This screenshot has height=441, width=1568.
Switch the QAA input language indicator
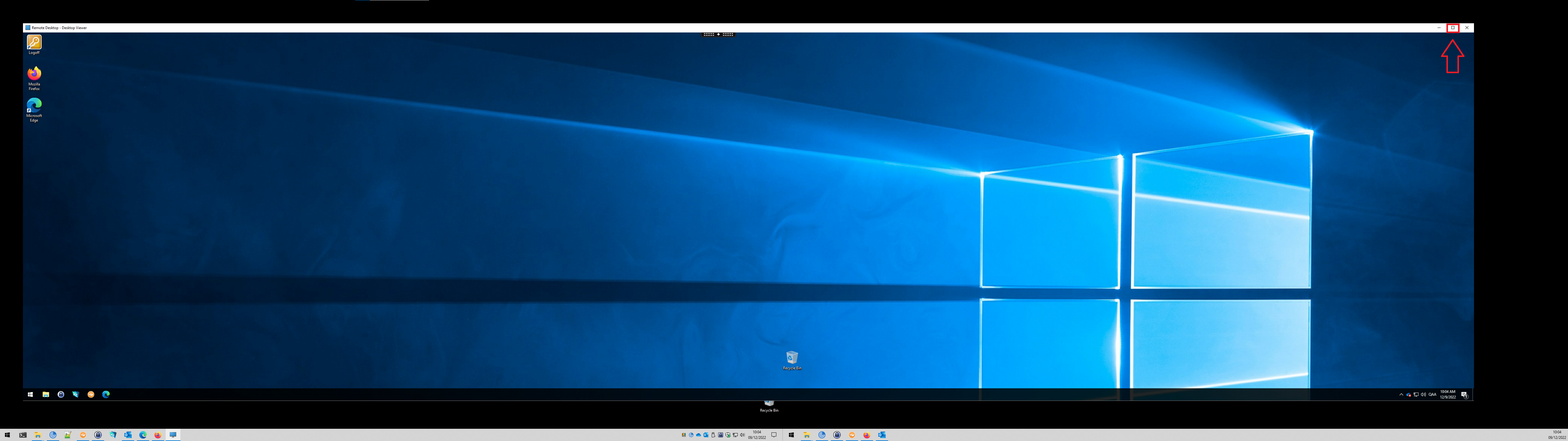pos(1433,395)
